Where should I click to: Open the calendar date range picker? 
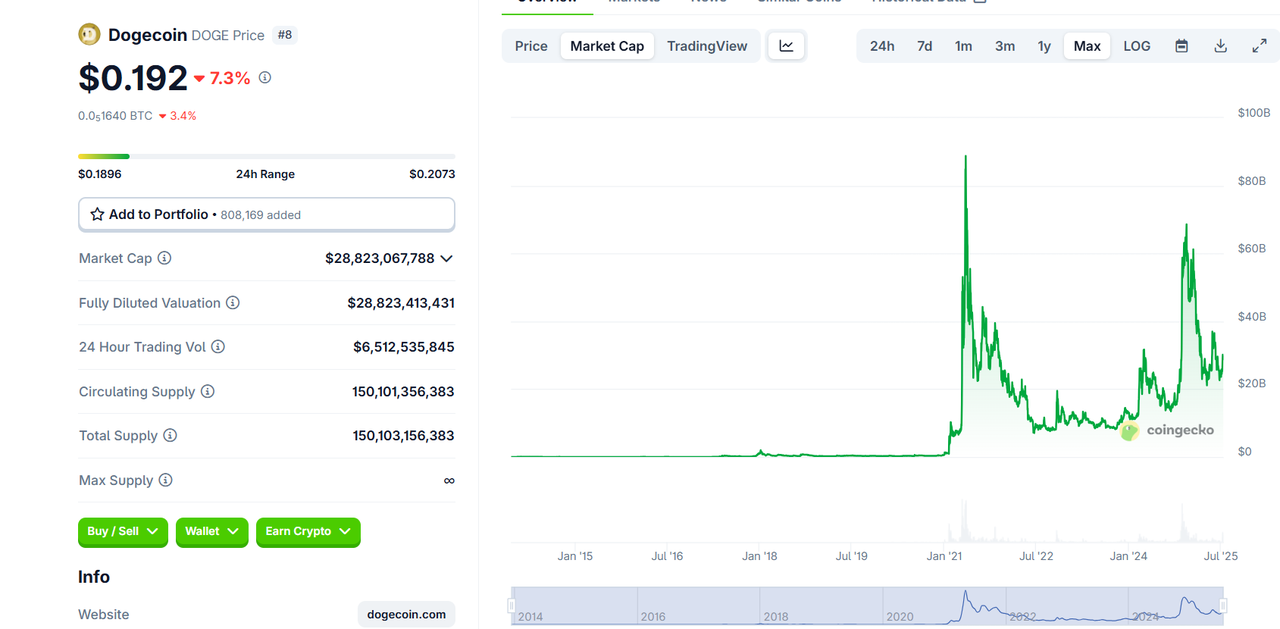click(x=1182, y=46)
